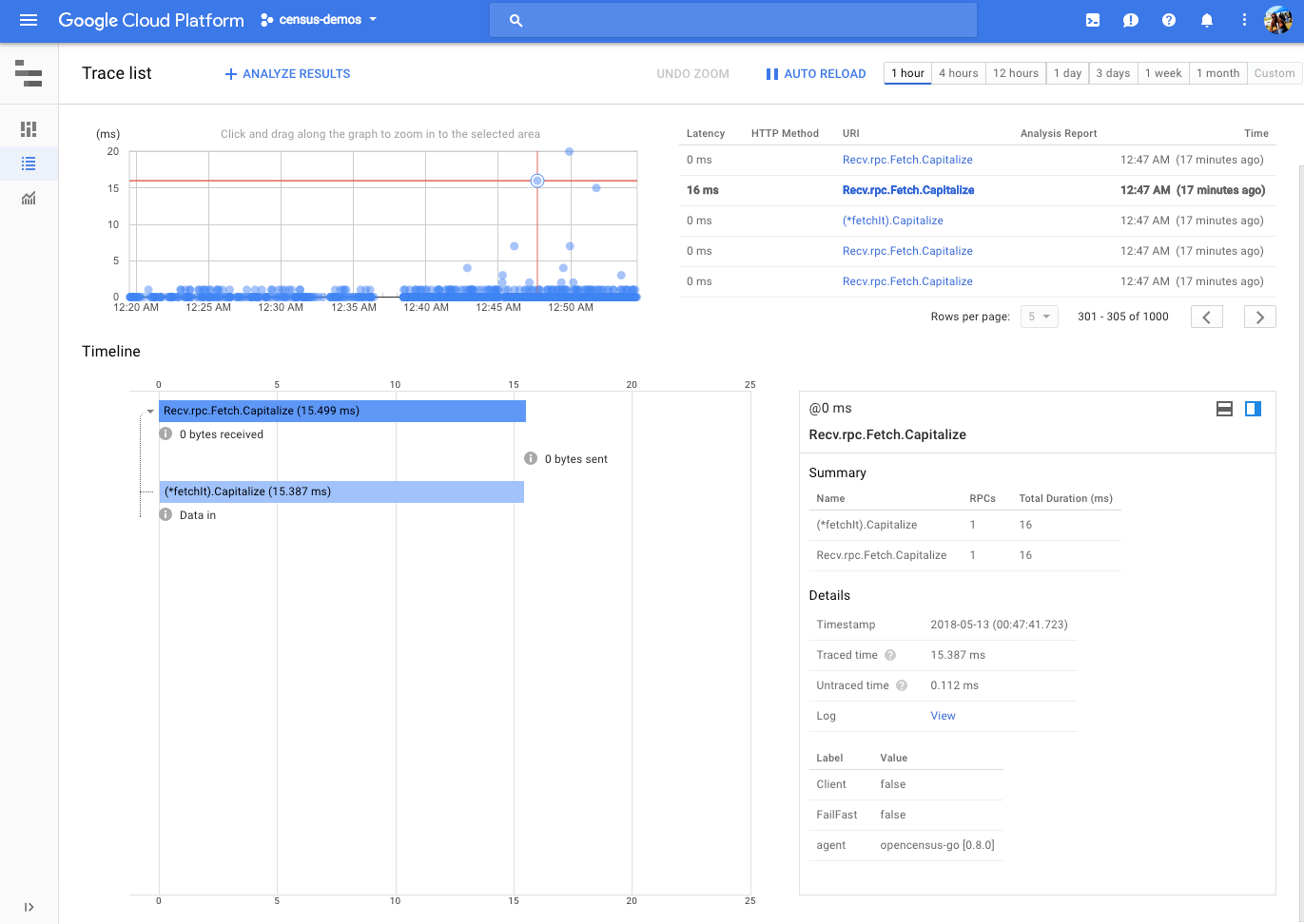The image size is (1304, 924).
Task: Expand the left sidebar panel arrow
Action: (x=29, y=907)
